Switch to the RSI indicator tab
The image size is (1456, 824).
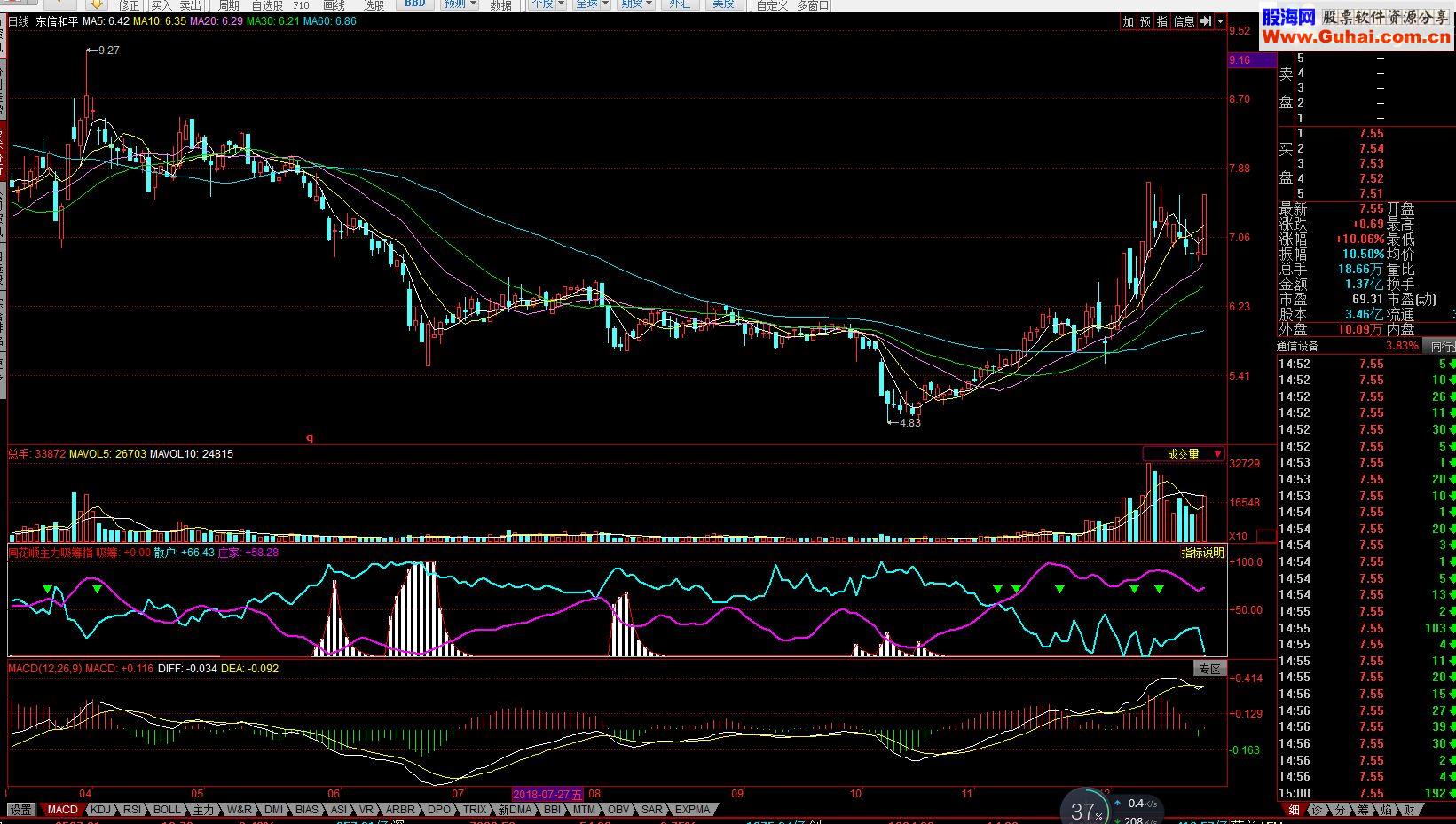click(x=132, y=810)
